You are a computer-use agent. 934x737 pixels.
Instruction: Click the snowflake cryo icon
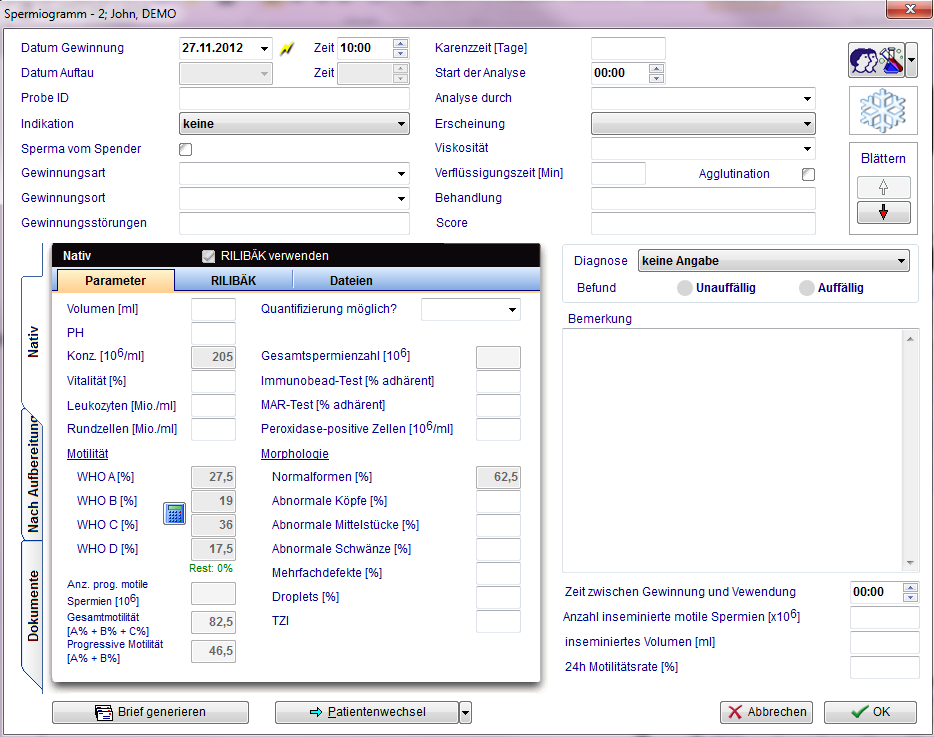click(x=883, y=110)
